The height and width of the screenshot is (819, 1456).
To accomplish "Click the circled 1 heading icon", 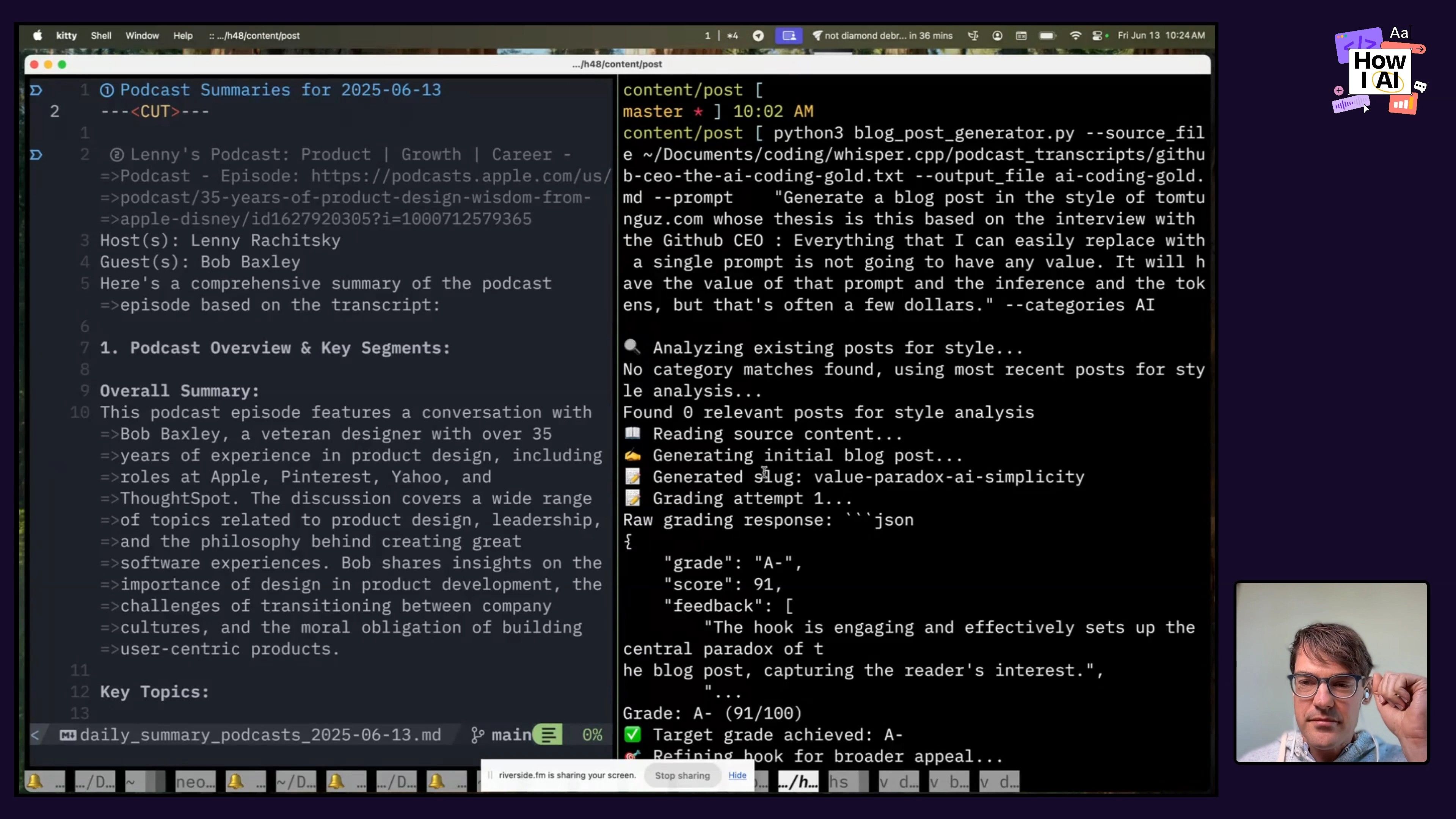I will point(107,91).
